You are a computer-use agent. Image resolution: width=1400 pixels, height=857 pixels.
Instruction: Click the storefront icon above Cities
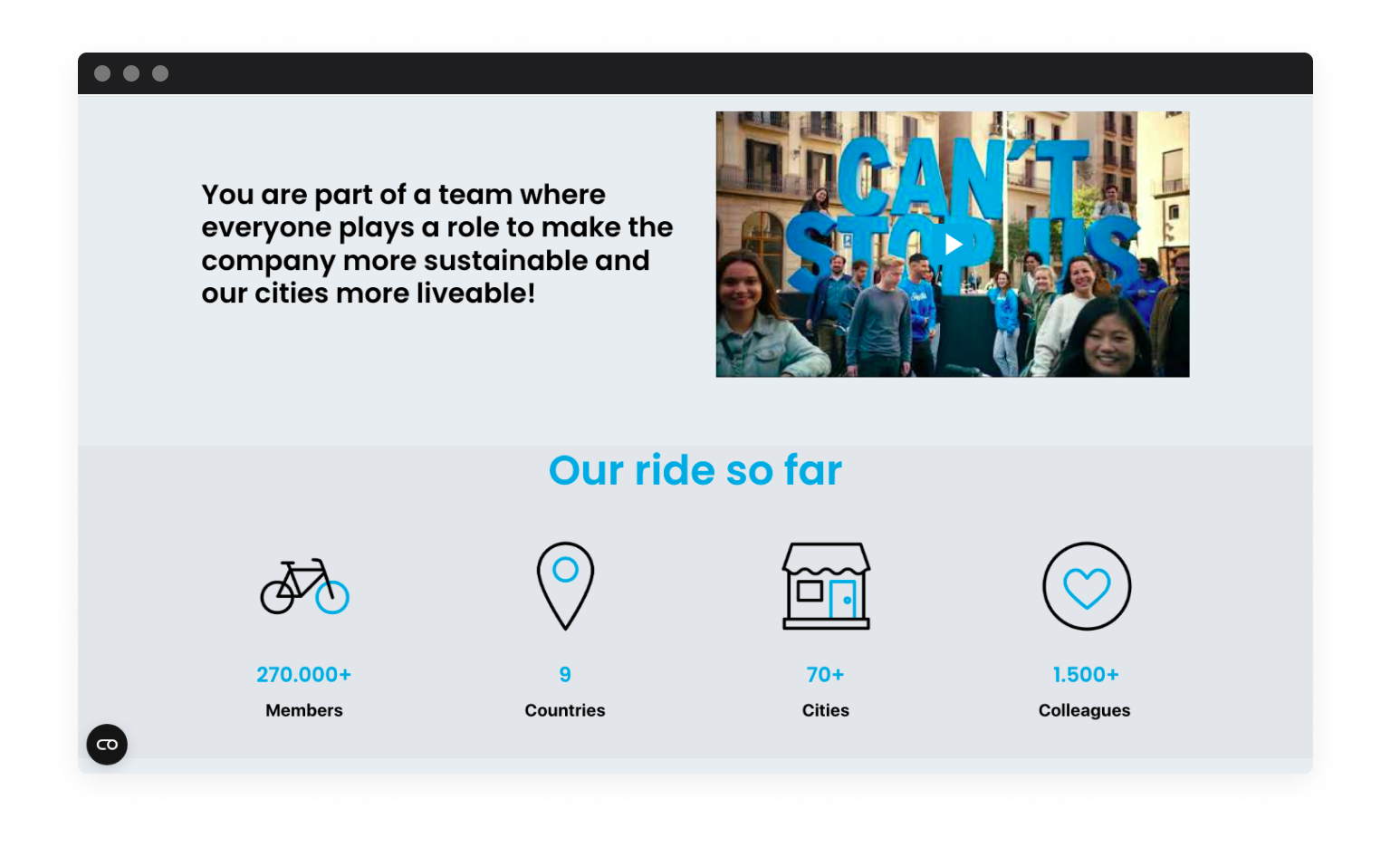pos(826,586)
